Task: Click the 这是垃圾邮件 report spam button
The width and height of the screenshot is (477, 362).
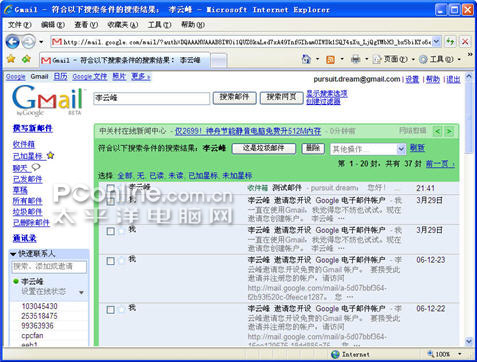Action: pos(263,148)
